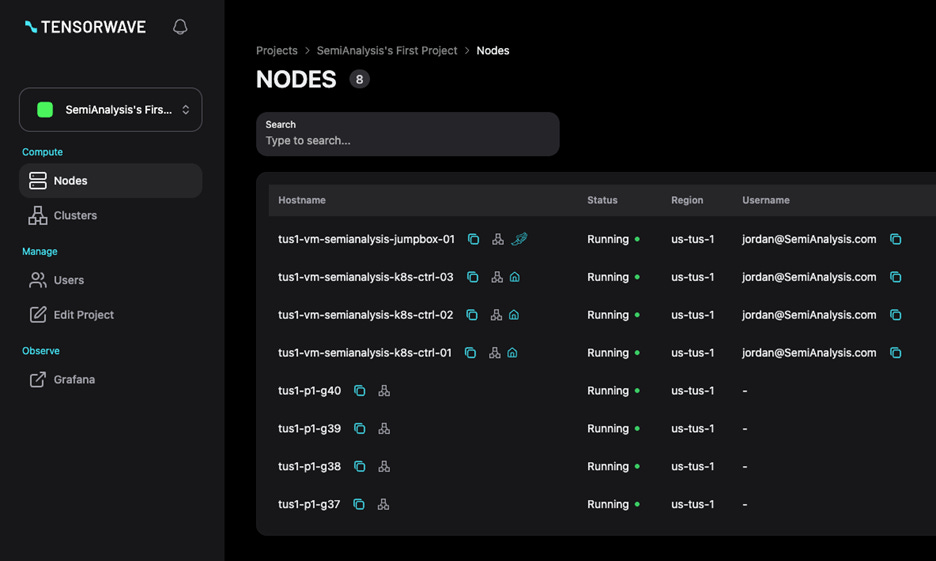Viewport: 936px width, 561px height.
Task: Copy hostname tus1-p1-g40
Action: [x=359, y=391]
